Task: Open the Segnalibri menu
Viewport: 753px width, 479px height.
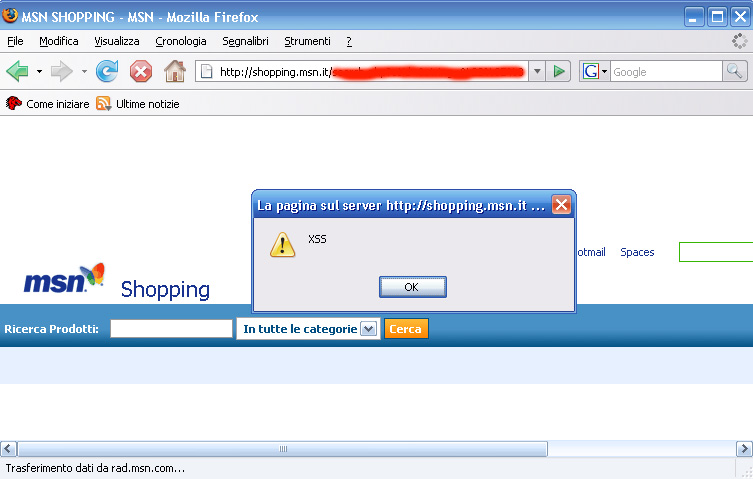Action: [x=245, y=41]
